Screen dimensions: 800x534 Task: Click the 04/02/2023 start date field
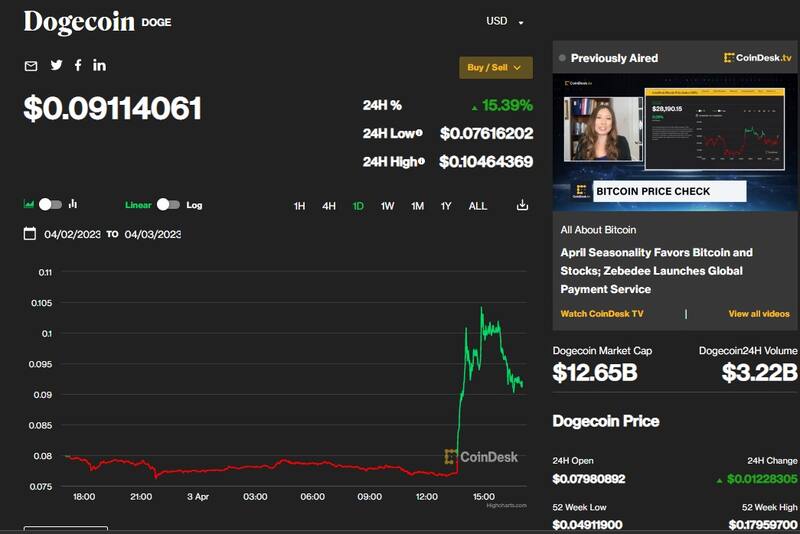pyautogui.click(x=72, y=234)
